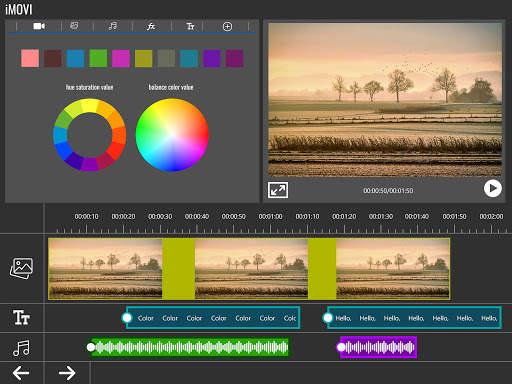Select the Hello text clip
The width and height of the screenshot is (512, 384).
414,318
